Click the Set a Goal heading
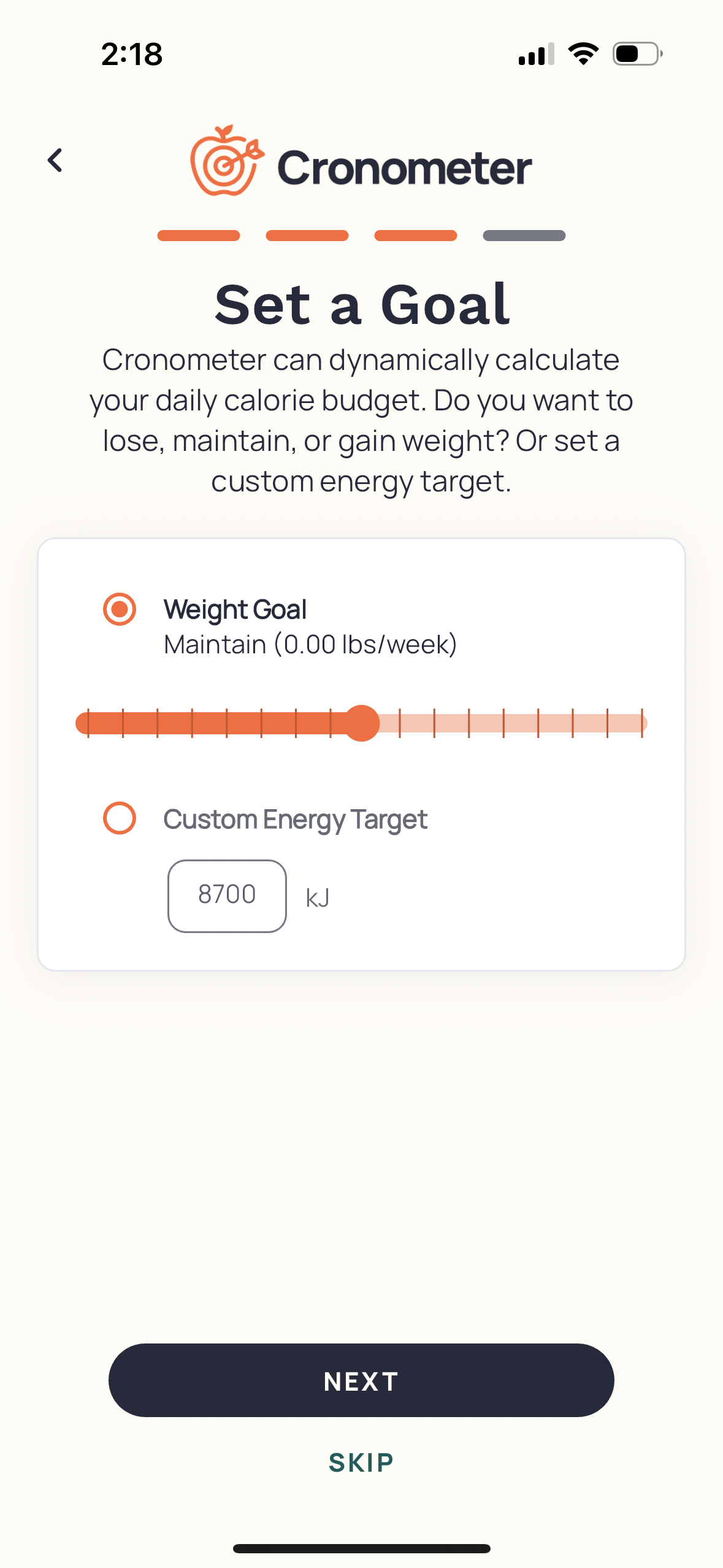The height and width of the screenshot is (1568, 723). pos(361,304)
